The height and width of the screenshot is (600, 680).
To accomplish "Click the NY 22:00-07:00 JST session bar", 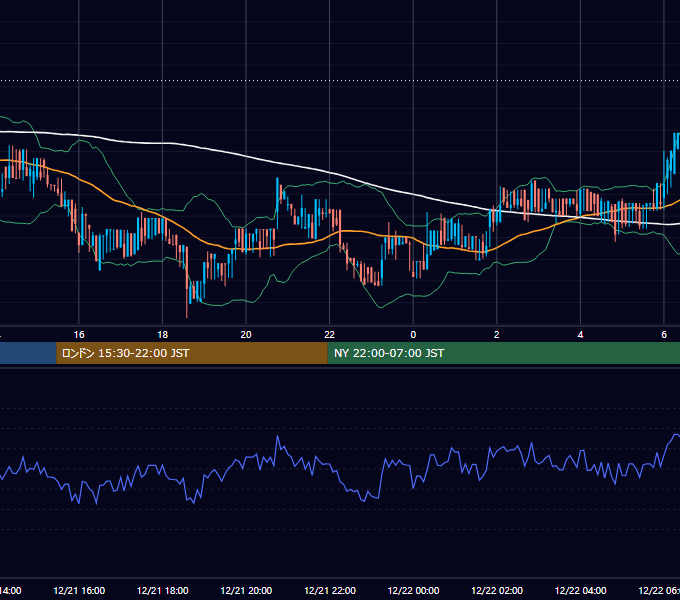I will 503,353.
